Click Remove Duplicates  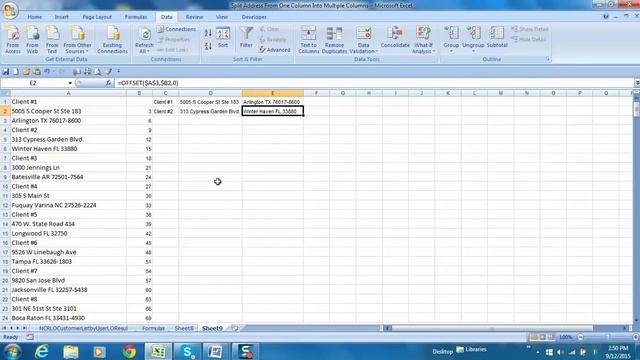tap(334, 40)
